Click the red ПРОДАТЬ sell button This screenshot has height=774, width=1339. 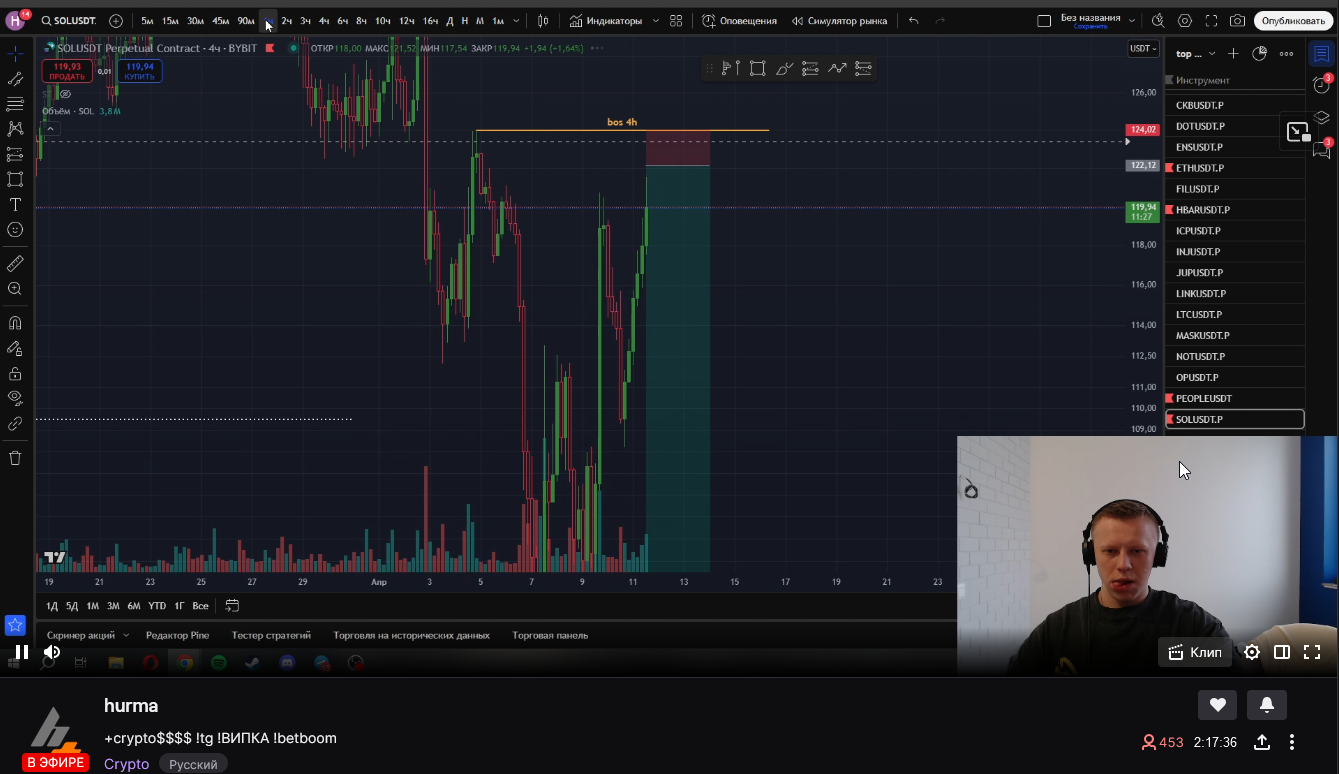point(67,71)
